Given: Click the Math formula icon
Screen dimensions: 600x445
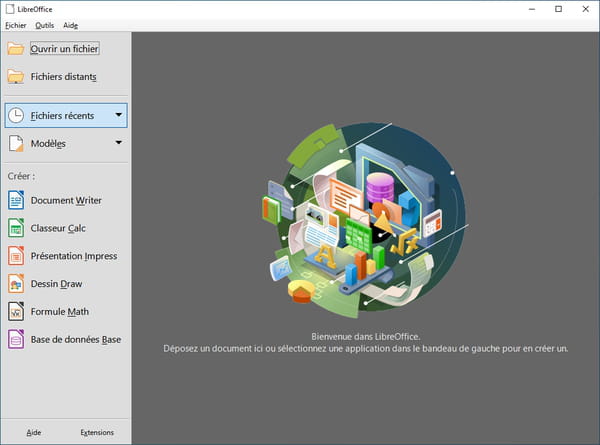Looking at the screenshot, I should click(x=16, y=311).
